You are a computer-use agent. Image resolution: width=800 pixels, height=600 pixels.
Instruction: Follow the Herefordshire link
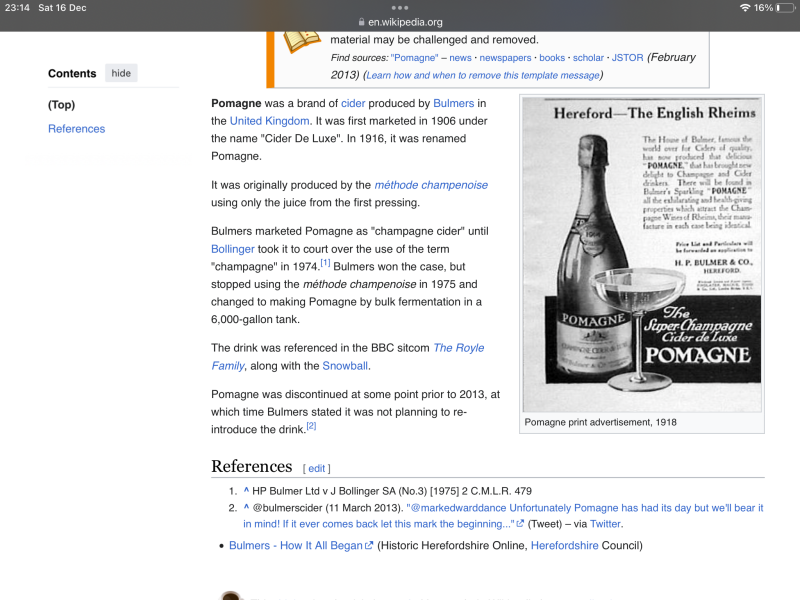pyautogui.click(x=564, y=545)
